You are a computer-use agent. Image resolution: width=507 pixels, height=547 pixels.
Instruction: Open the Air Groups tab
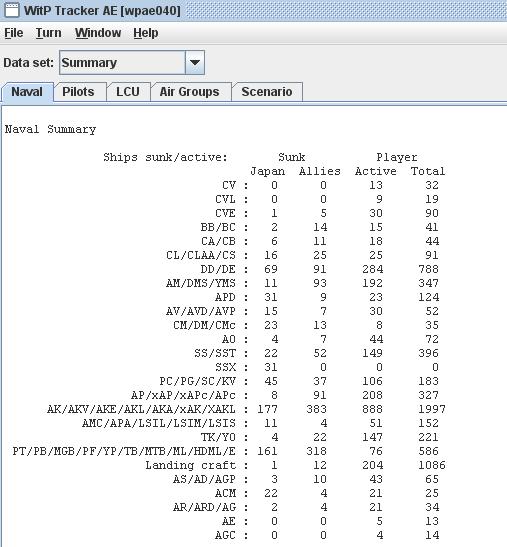coord(189,92)
